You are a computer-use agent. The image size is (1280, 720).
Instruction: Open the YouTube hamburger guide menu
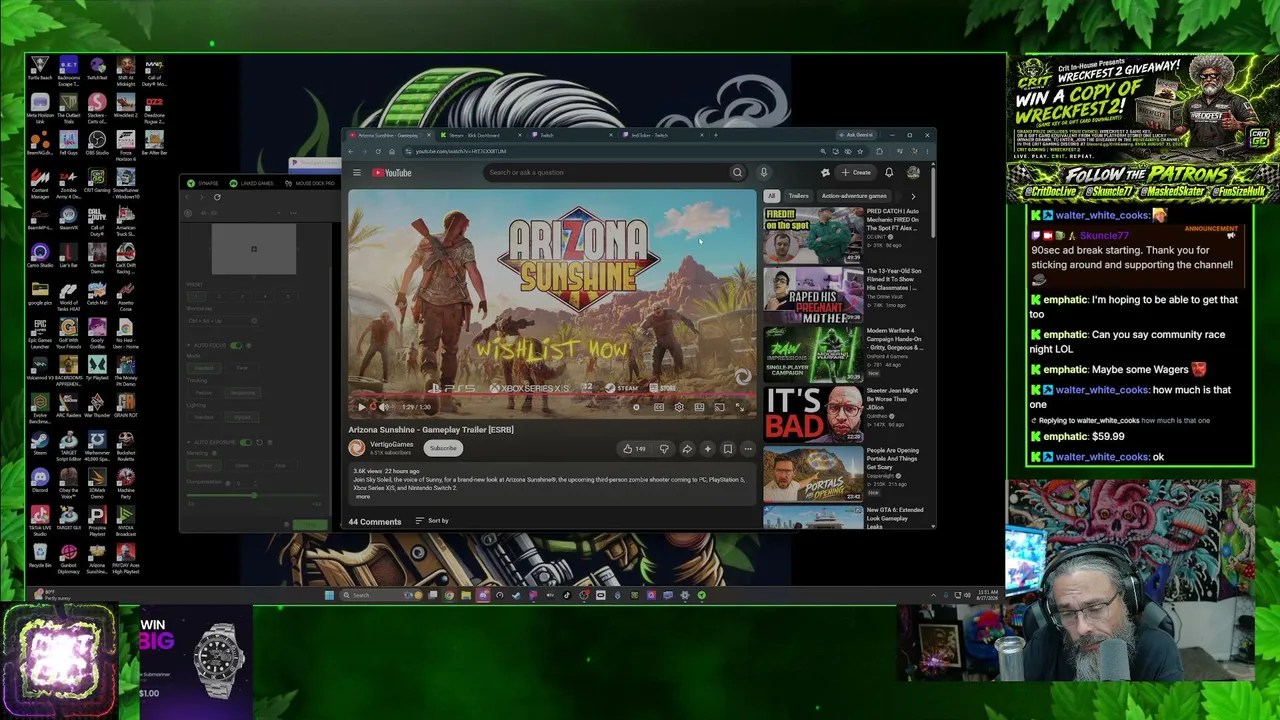[357, 173]
